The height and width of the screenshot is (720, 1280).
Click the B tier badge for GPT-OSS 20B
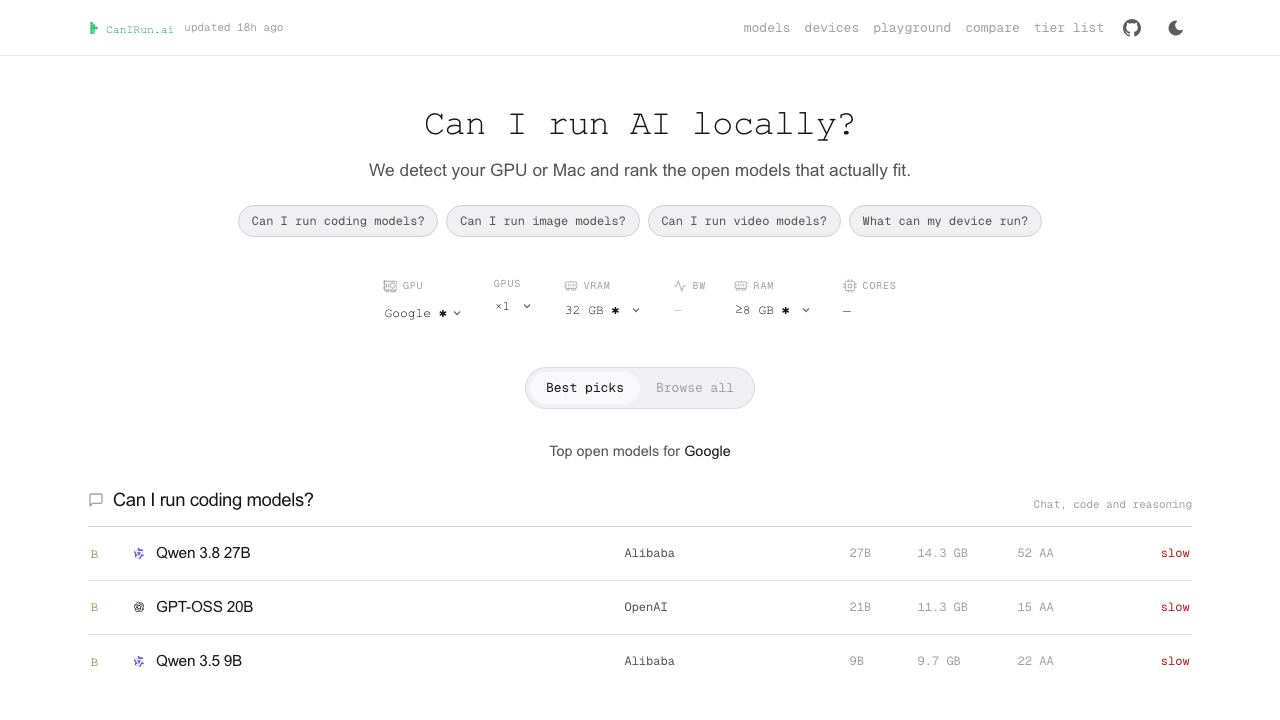click(x=94, y=608)
